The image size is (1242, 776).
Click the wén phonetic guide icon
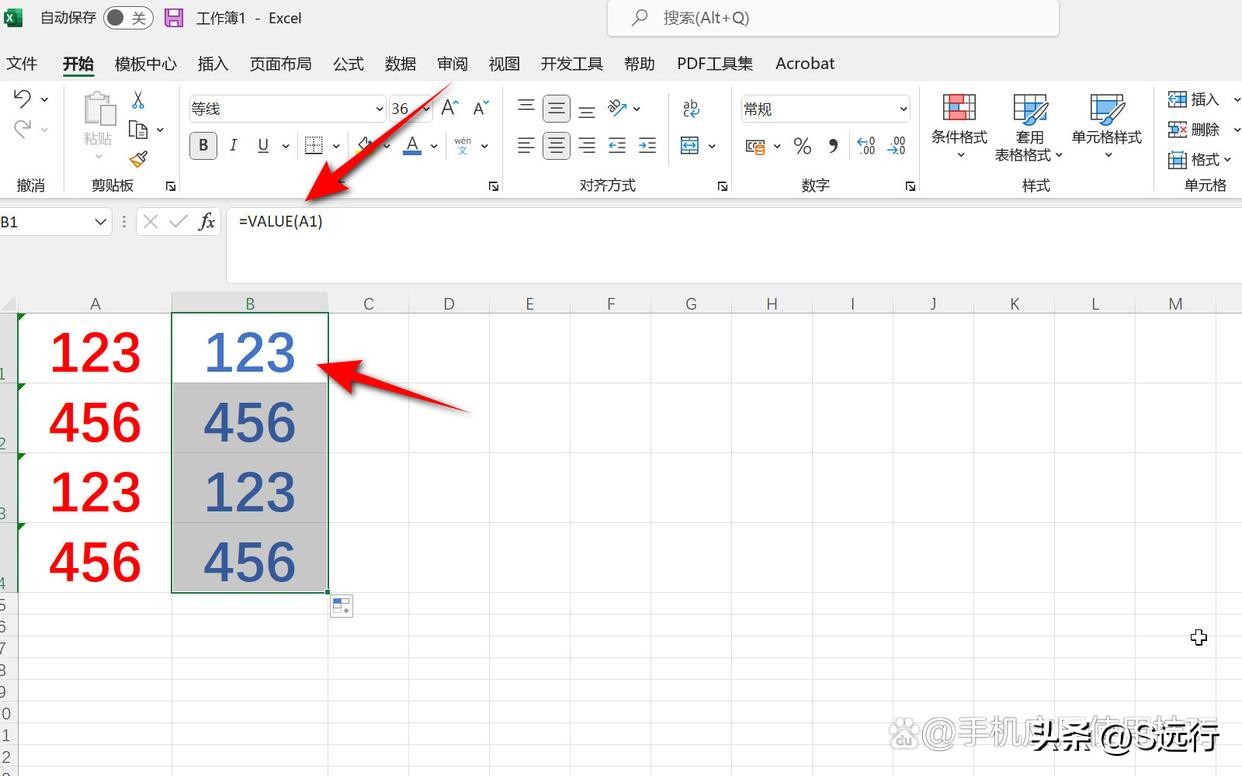pos(462,146)
